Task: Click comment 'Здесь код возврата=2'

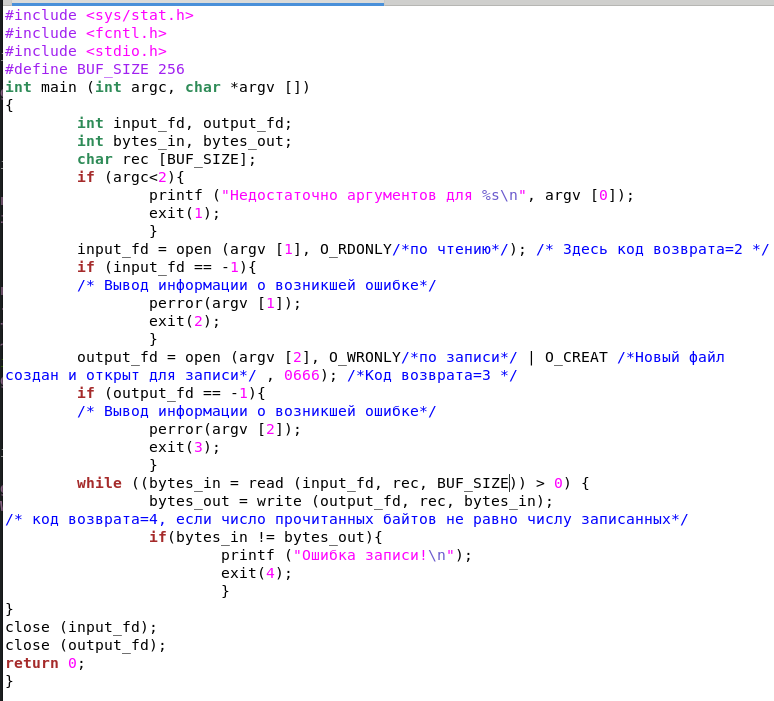Action: click(x=653, y=249)
